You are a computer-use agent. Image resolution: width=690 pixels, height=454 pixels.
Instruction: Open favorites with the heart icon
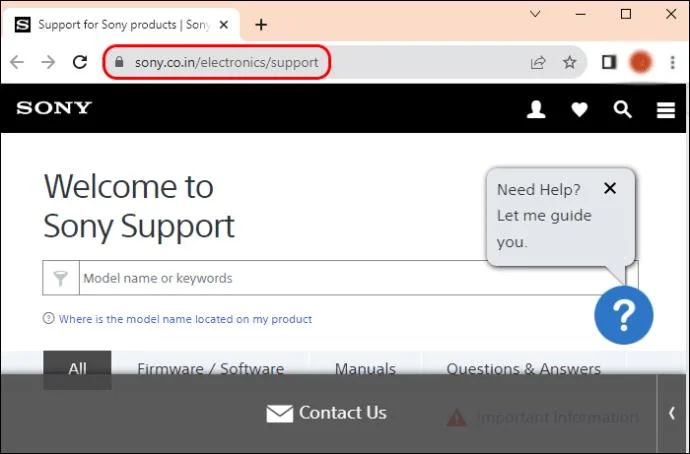(579, 110)
